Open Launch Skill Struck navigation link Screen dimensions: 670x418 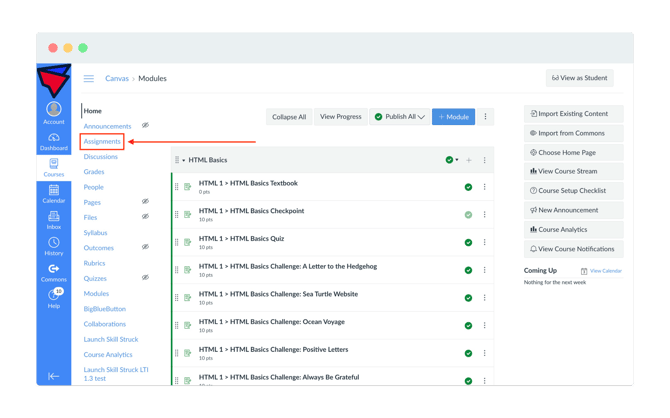pos(111,339)
